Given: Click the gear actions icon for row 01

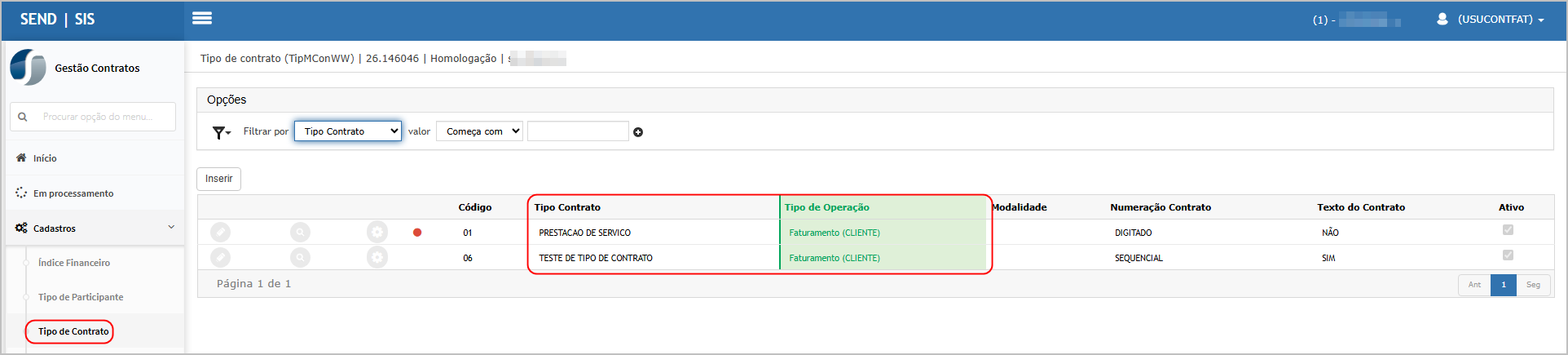Looking at the screenshot, I should pos(377,233).
